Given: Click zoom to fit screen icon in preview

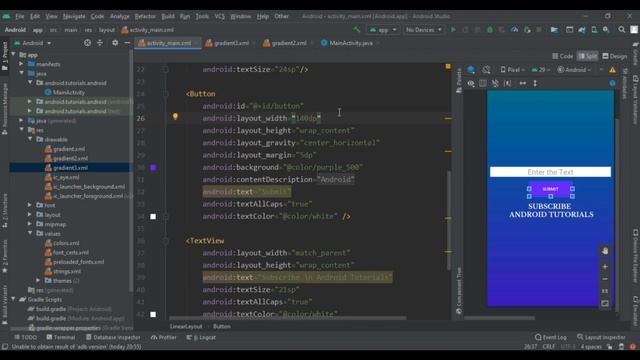Looking at the screenshot, I should [x=605, y=304].
